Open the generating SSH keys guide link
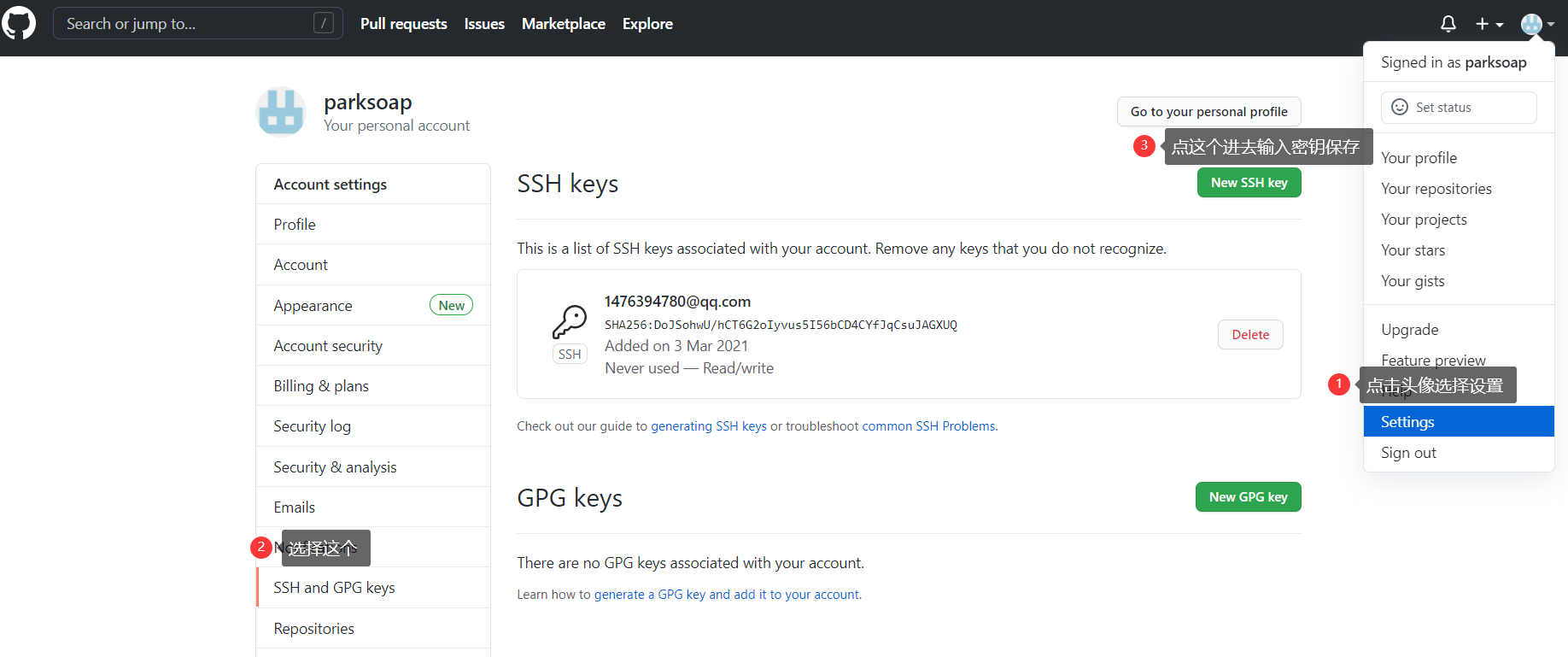1568x657 pixels. (x=709, y=426)
